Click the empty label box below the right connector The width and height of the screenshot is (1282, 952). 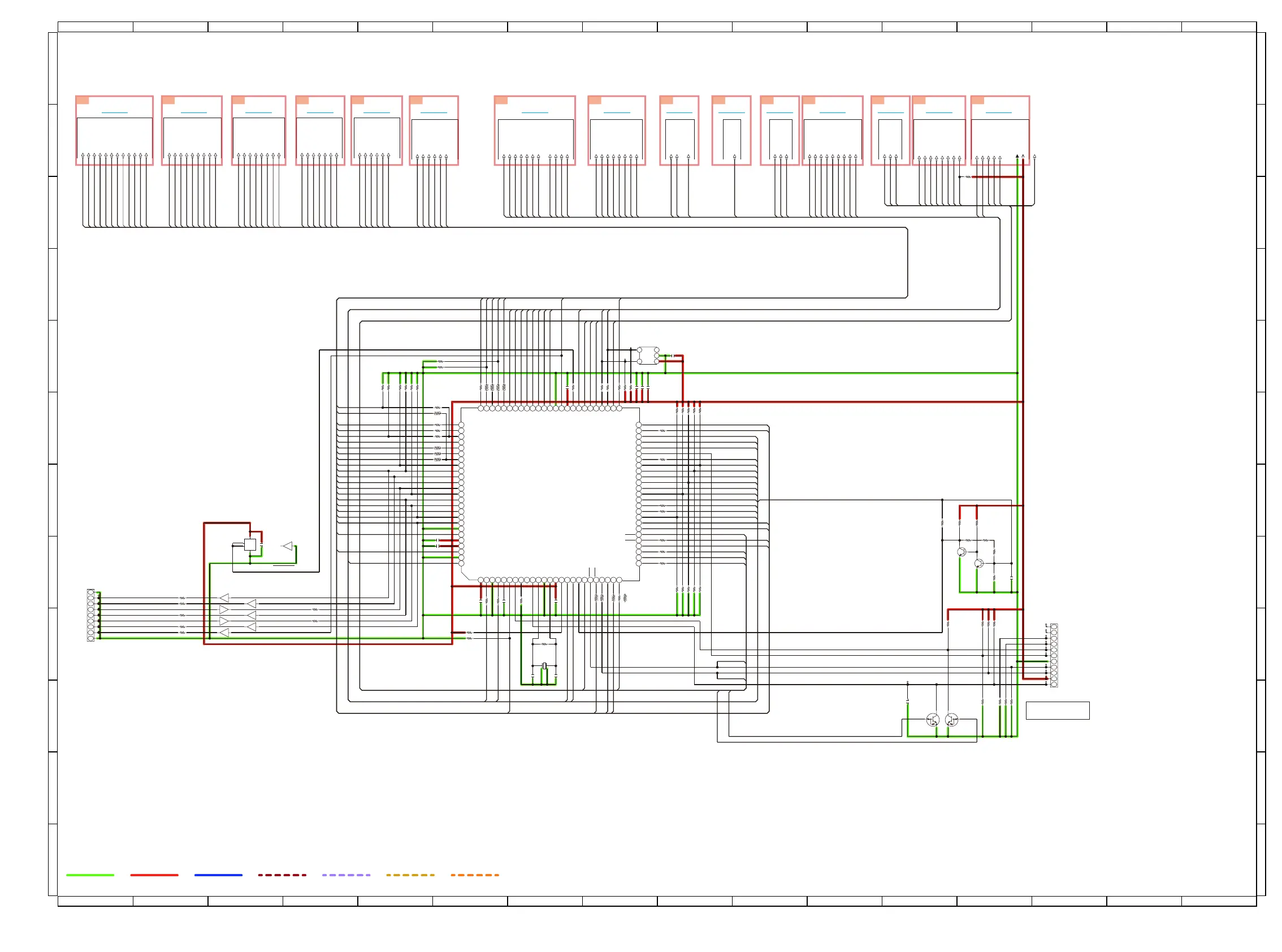(x=1057, y=711)
